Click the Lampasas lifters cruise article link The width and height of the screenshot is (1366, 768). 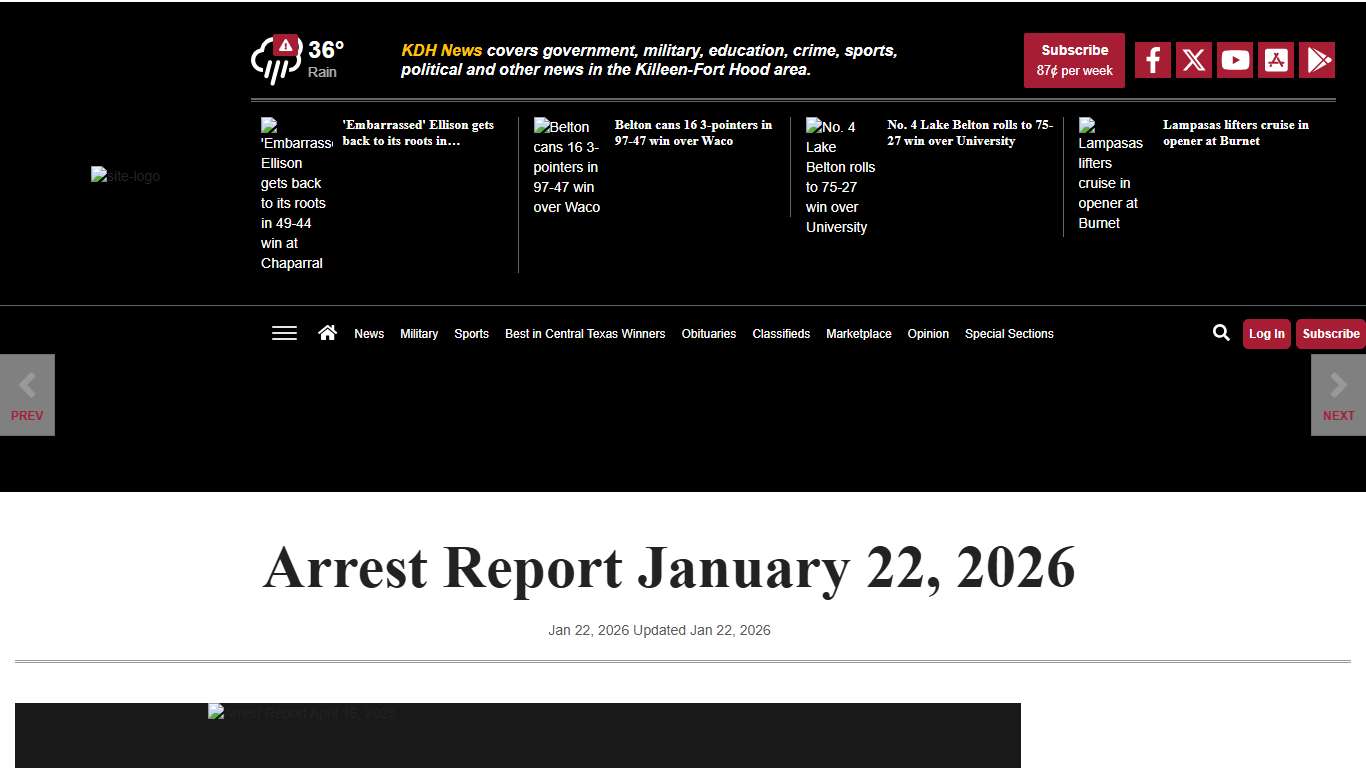tap(1236, 133)
